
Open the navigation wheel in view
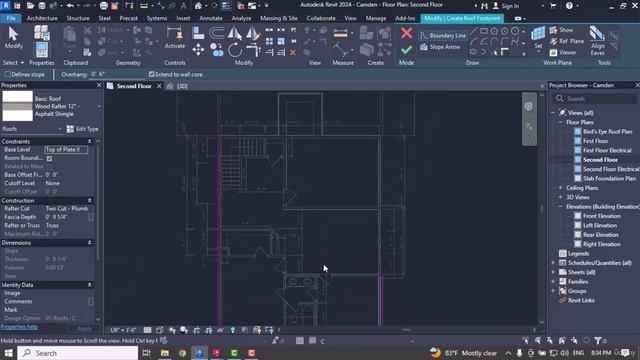(x=528, y=107)
